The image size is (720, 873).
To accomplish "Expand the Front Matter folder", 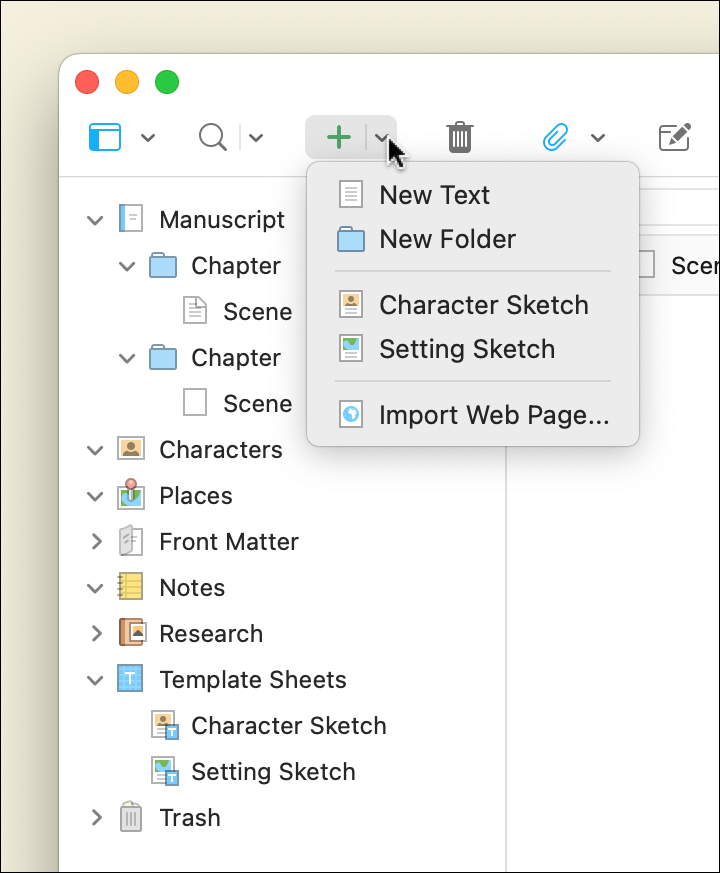I will coord(96,542).
